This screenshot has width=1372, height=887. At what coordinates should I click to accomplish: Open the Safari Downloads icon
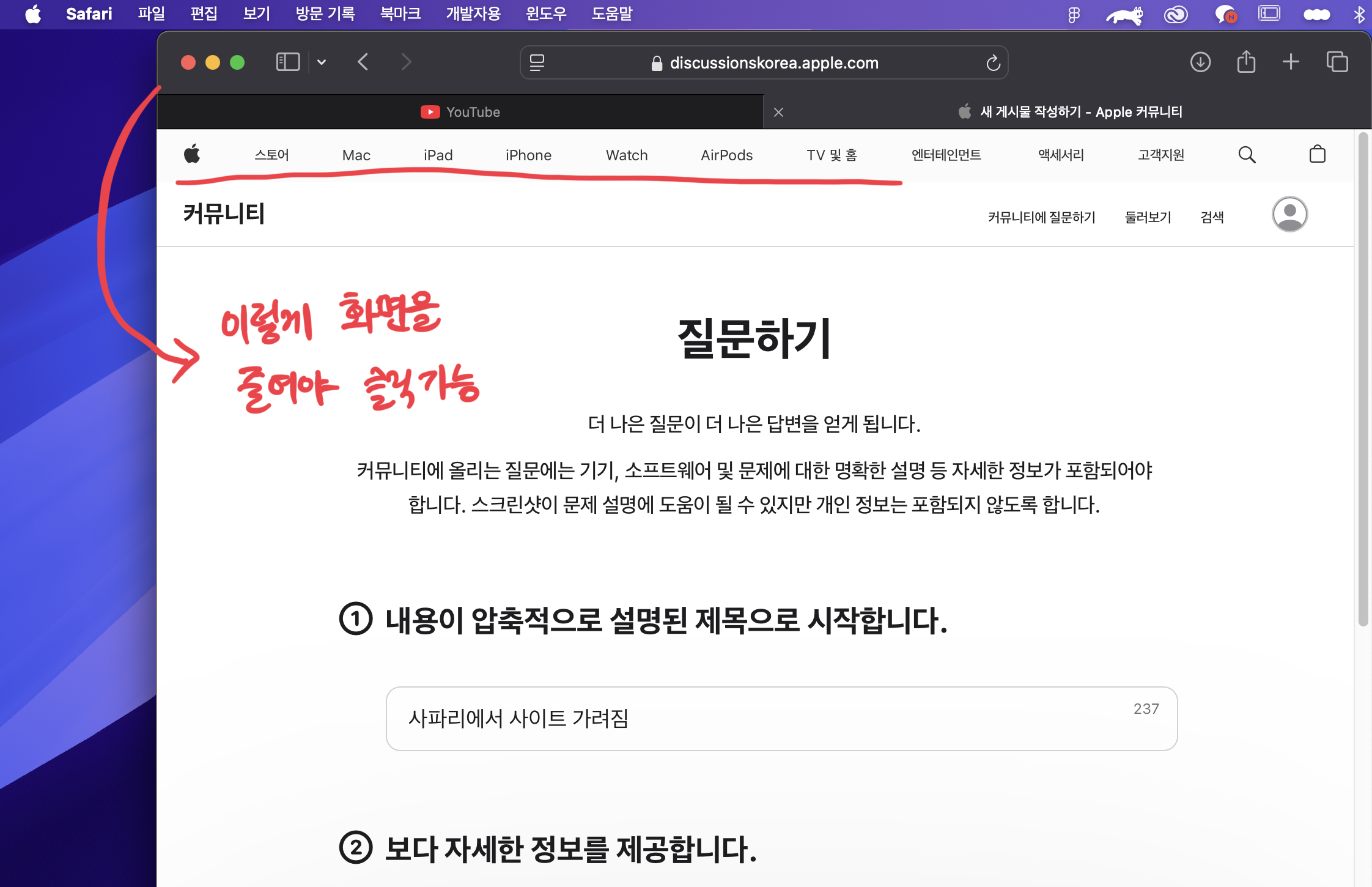pos(1200,62)
